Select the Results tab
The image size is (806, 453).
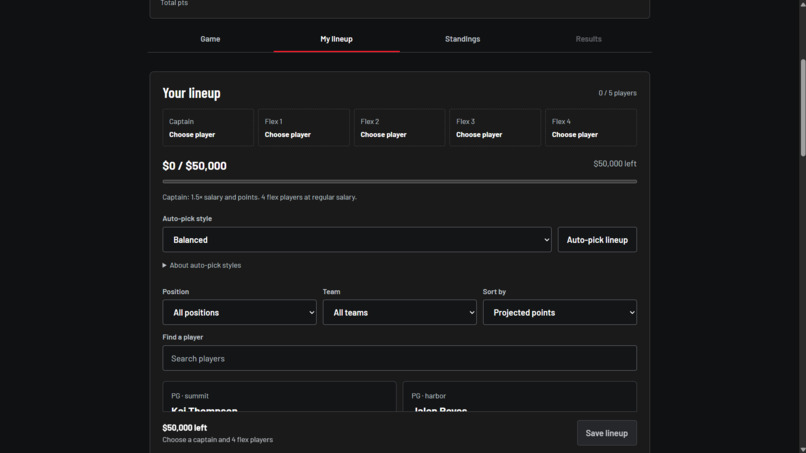click(588, 39)
